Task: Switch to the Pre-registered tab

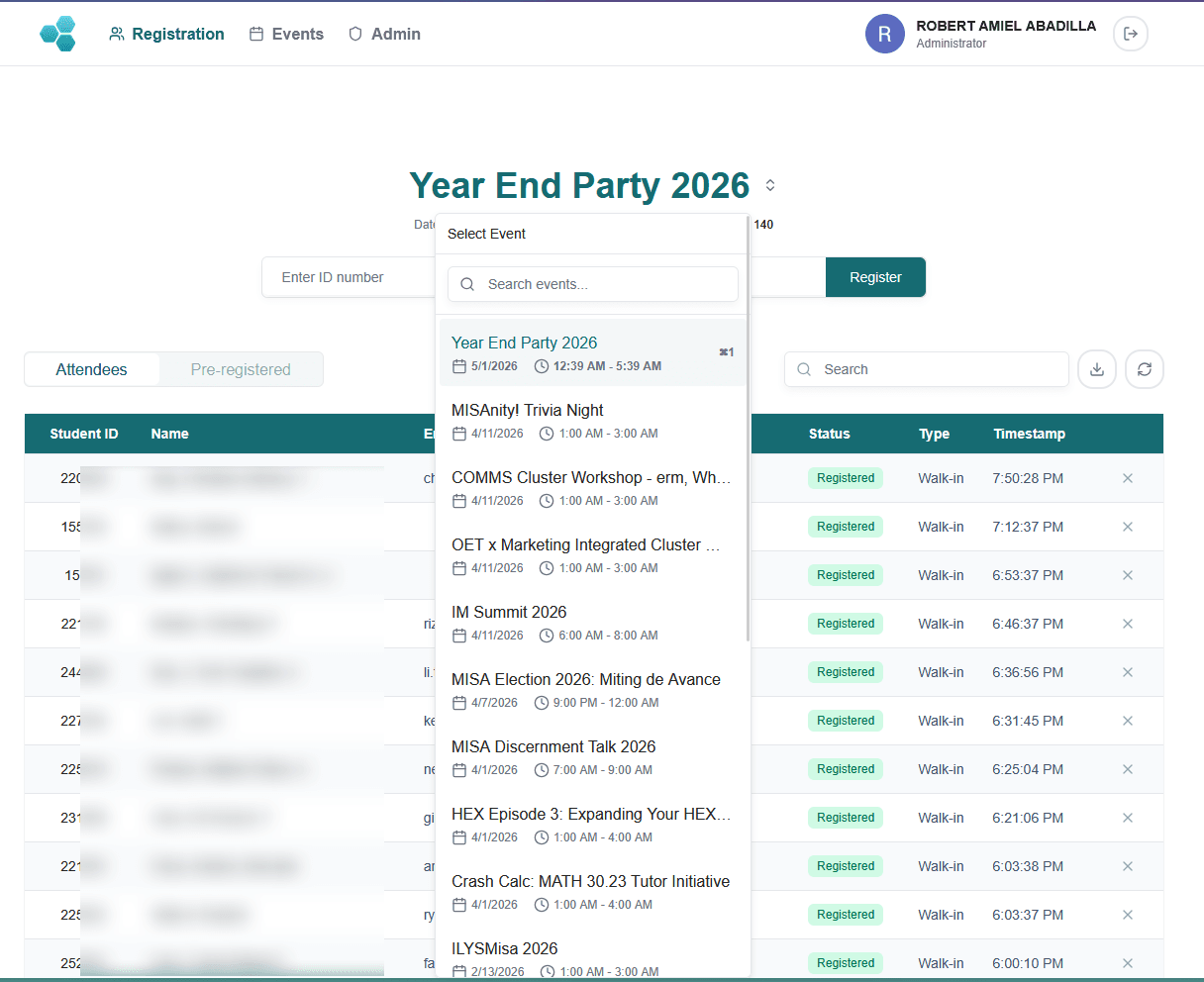Action: point(241,369)
